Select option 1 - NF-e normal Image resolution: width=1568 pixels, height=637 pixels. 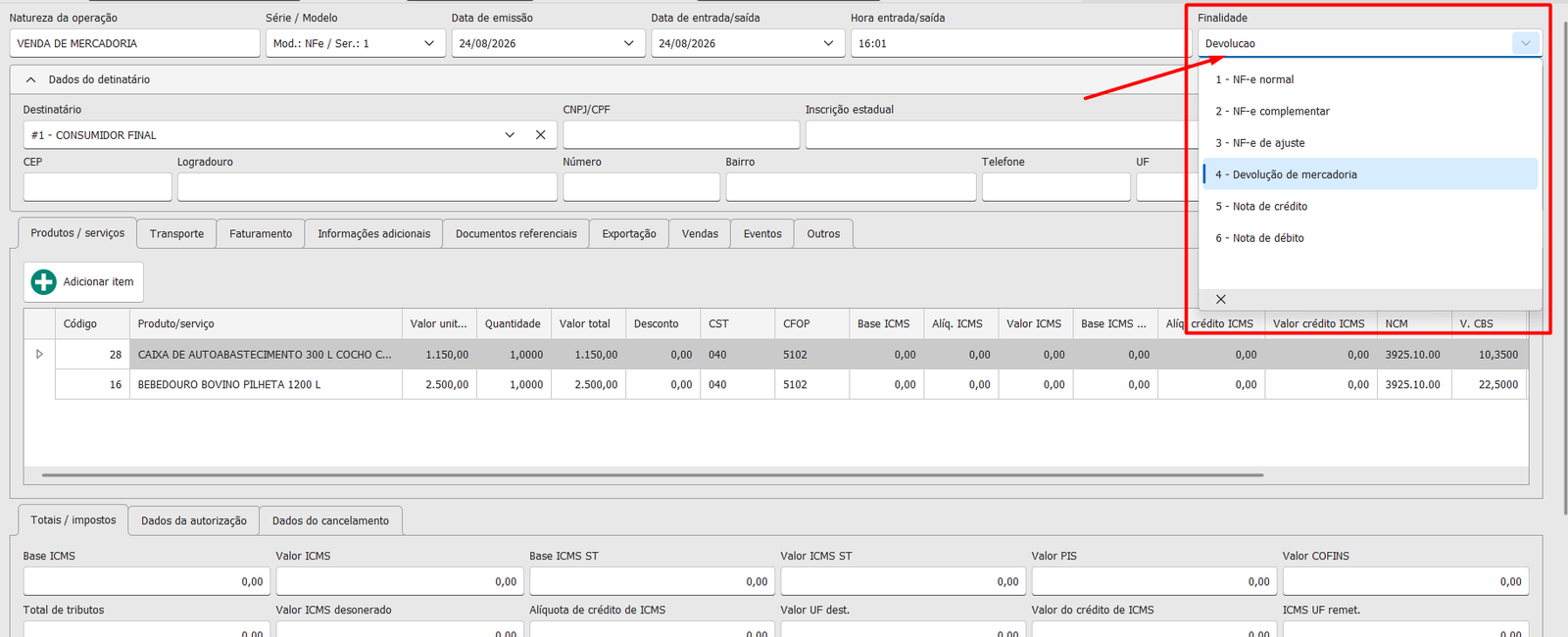click(1370, 79)
